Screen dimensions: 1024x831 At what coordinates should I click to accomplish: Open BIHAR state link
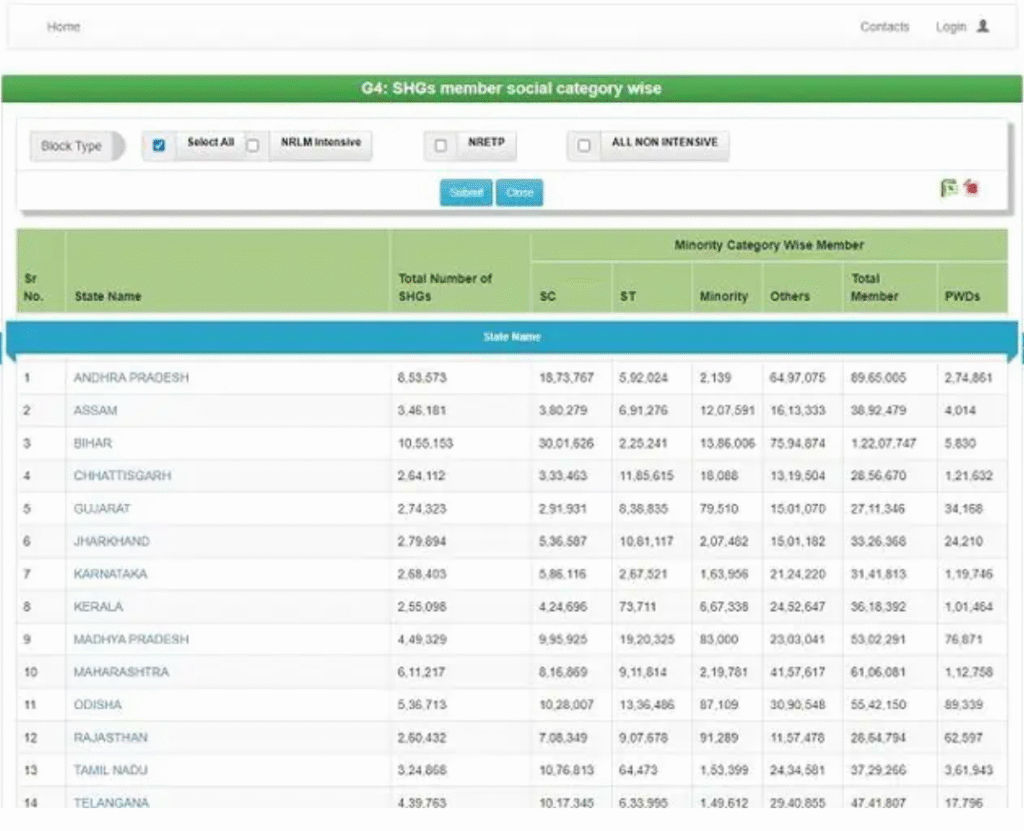coord(93,443)
